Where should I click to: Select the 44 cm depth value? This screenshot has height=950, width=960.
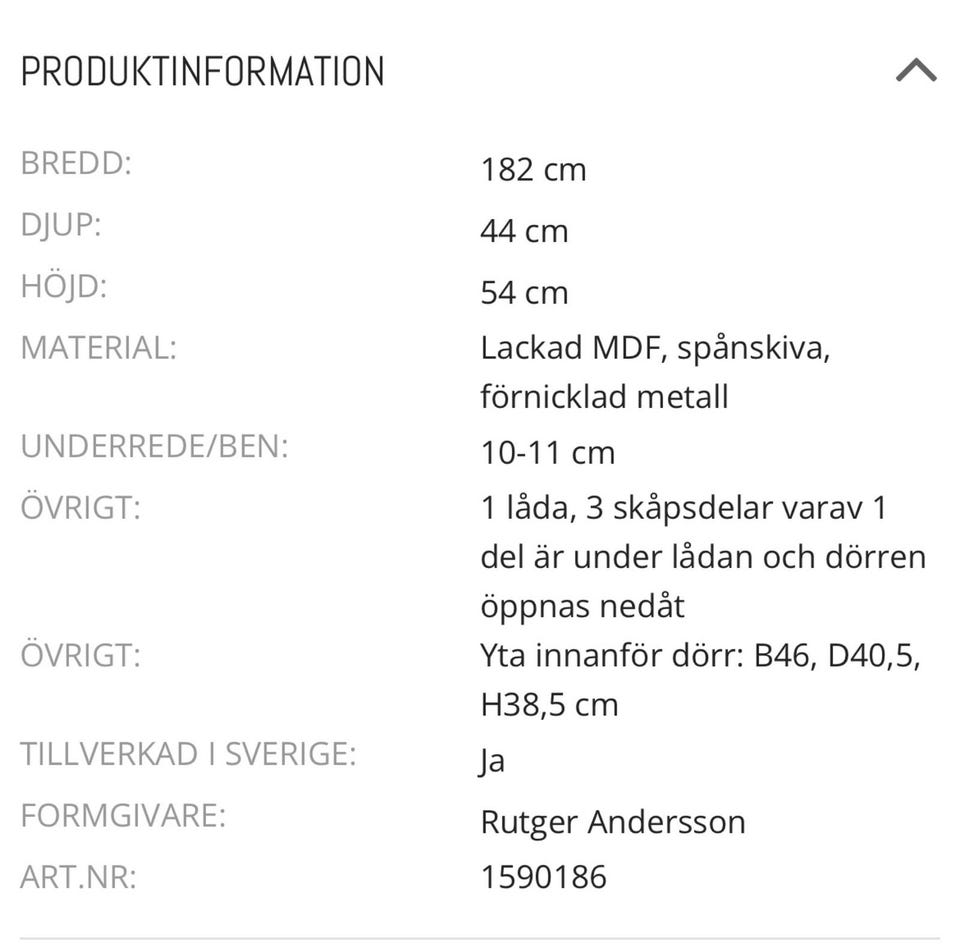(524, 231)
